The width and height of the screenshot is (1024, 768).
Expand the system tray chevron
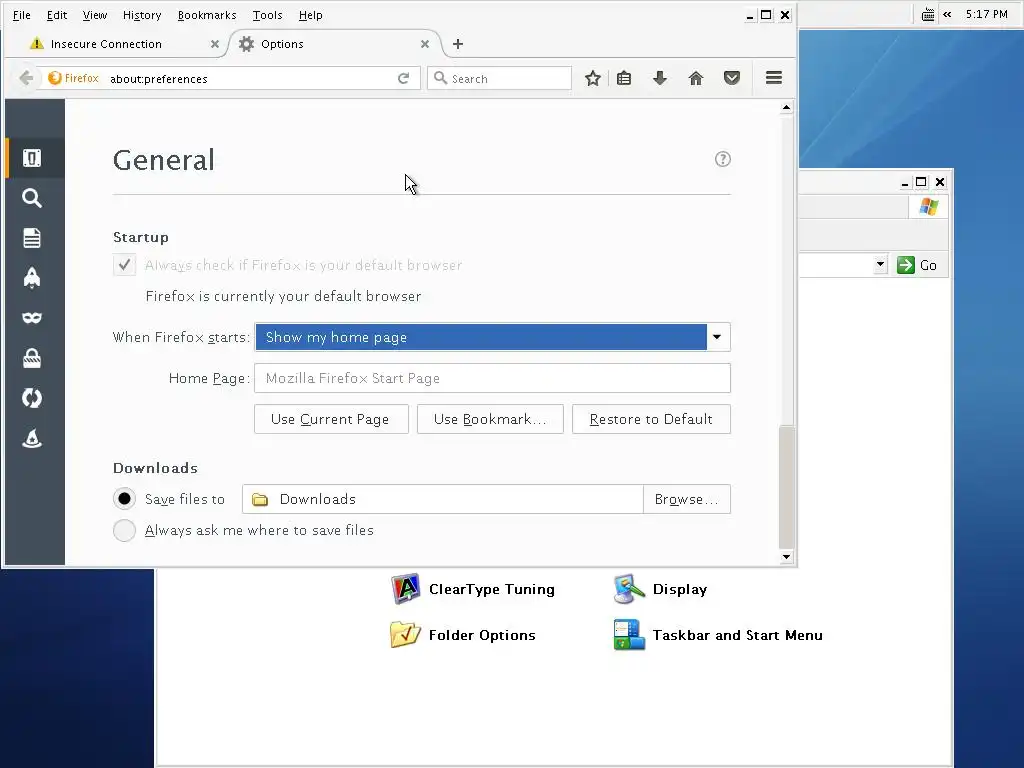947,14
